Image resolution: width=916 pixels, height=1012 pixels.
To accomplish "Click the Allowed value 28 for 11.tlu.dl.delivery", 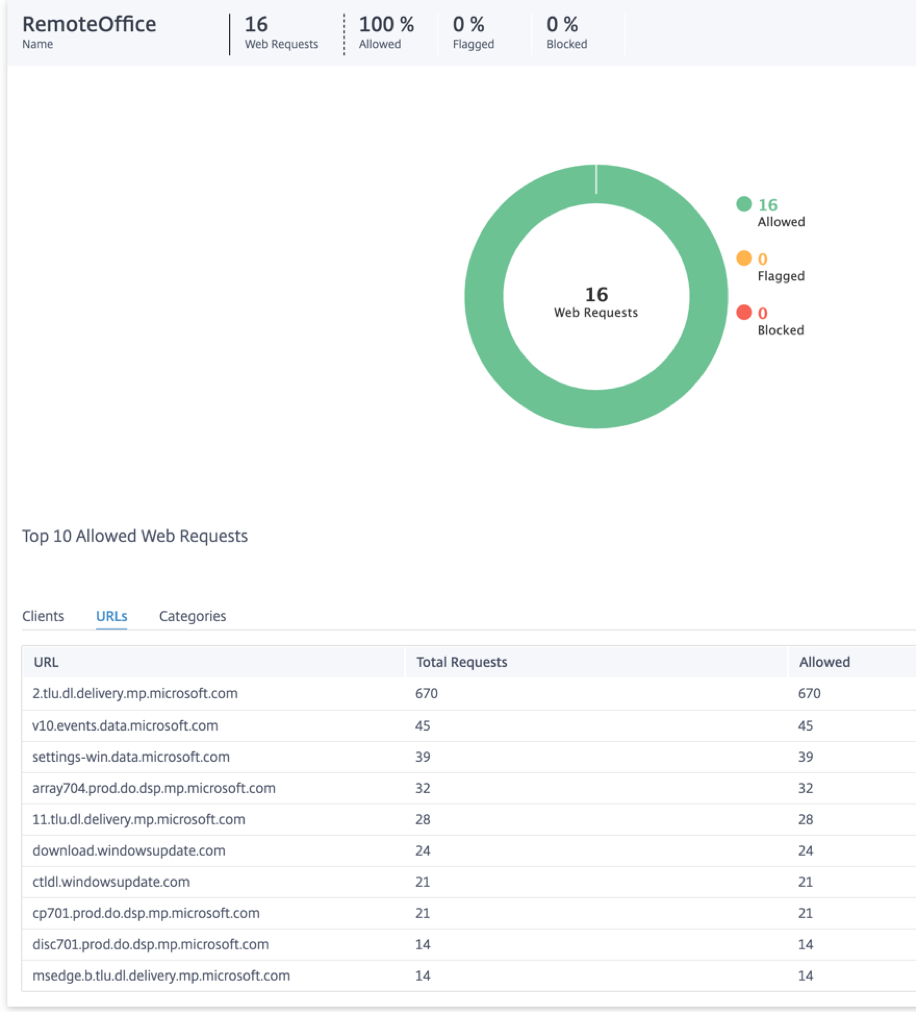I will (806, 819).
